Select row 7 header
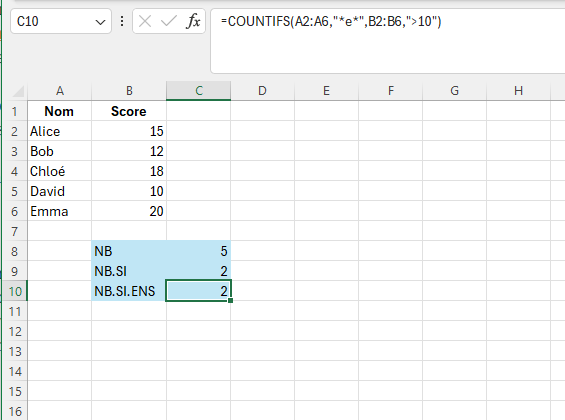The height and width of the screenshot is (420, 565). pos(14,231)
